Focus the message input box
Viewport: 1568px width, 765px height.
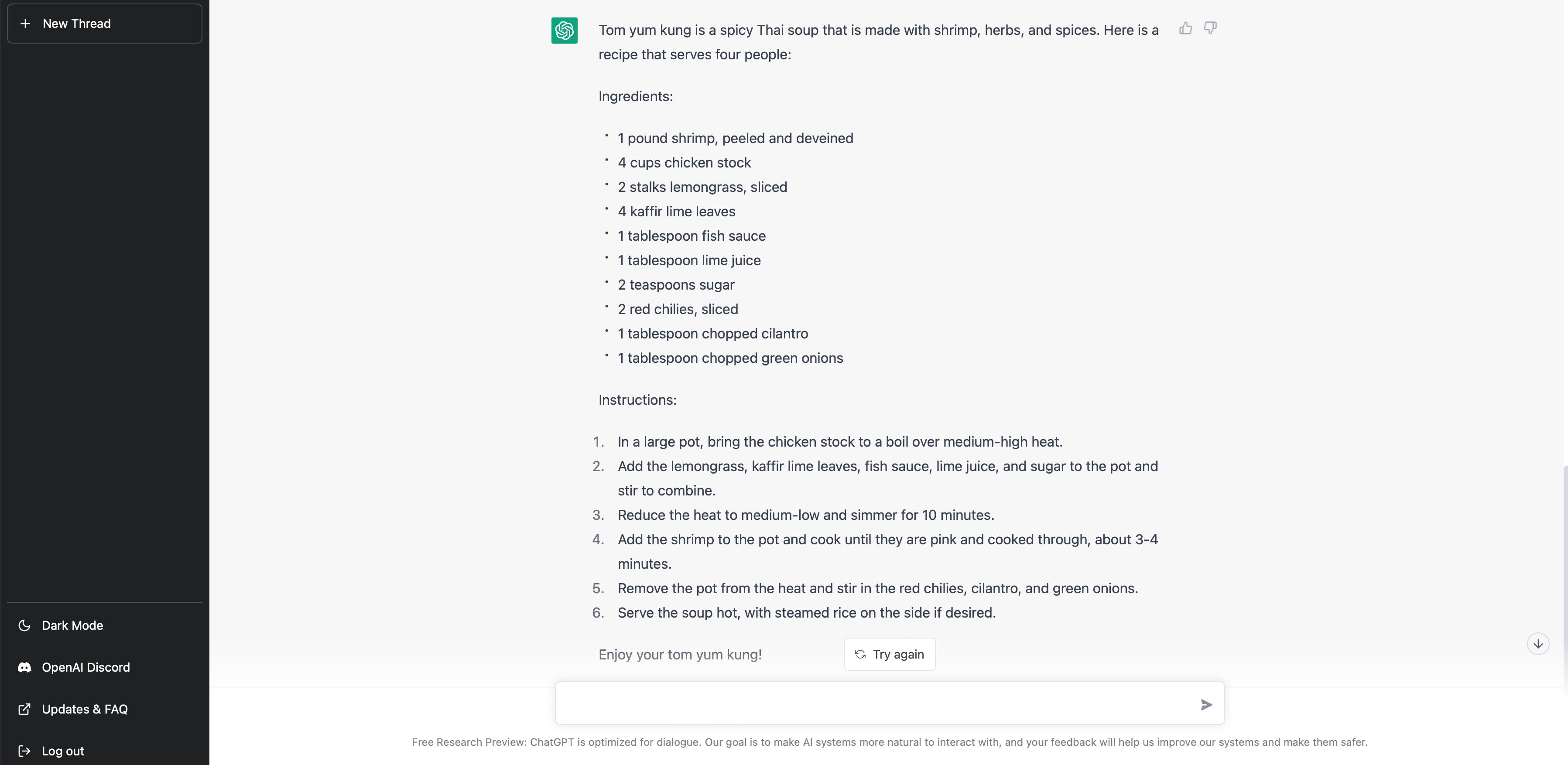point(876,704)
